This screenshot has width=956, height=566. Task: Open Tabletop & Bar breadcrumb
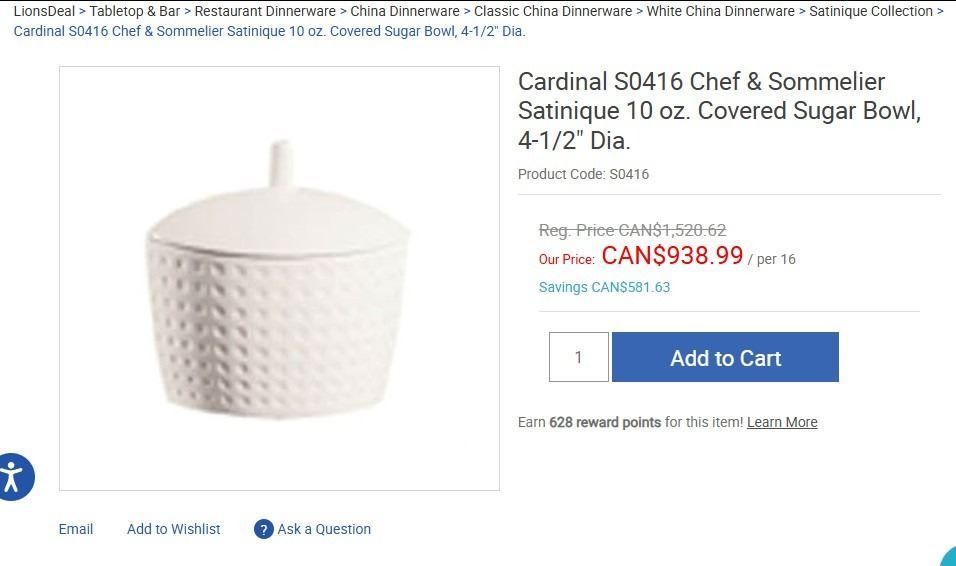(x=135, y=11)
